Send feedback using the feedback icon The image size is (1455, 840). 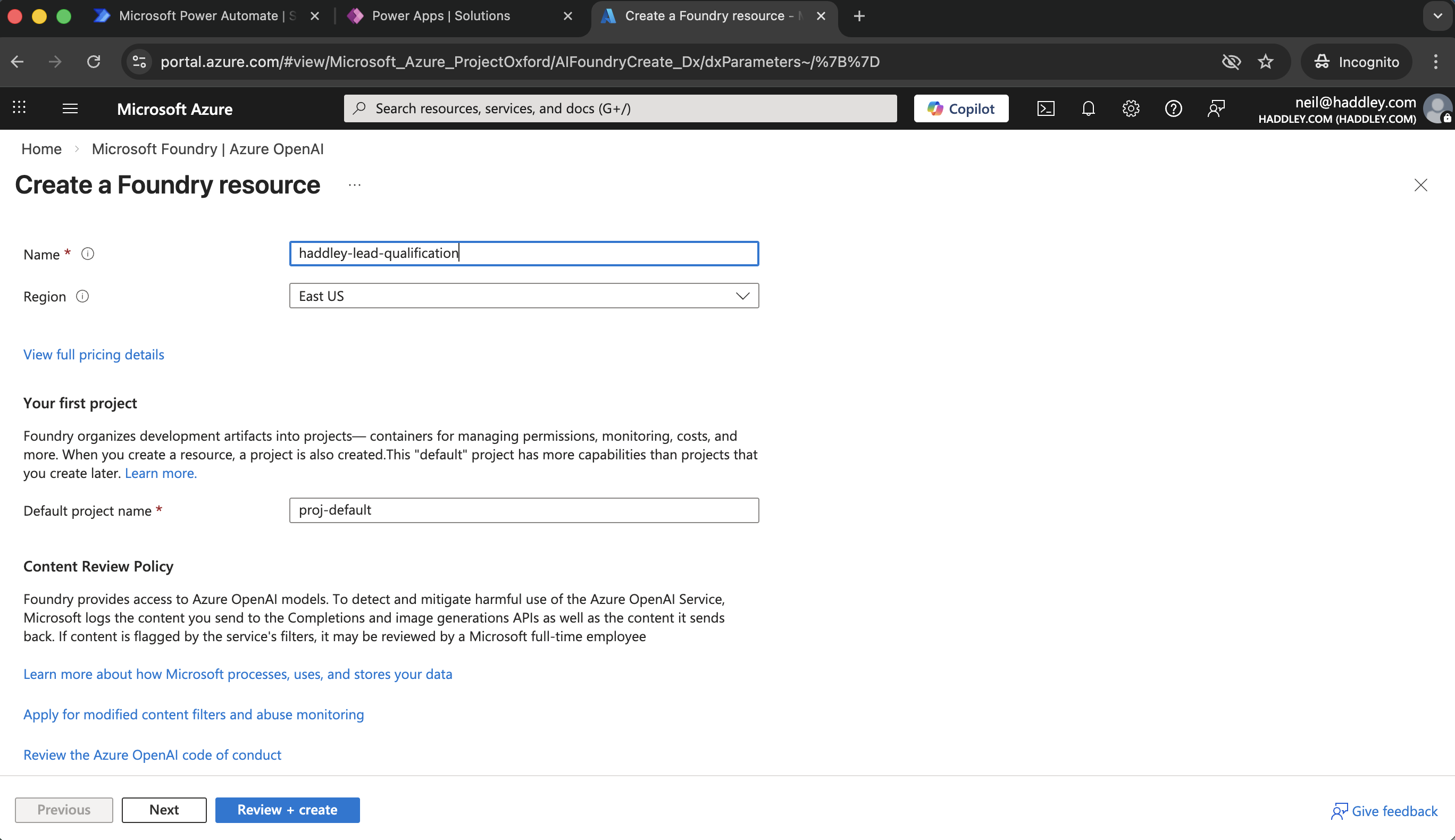1216,108
